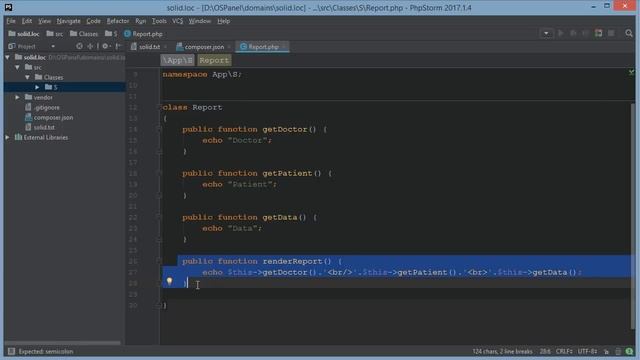Screen dimensions: 640x360
Task: Open the Refactor menu
Action: click(118, 21)
